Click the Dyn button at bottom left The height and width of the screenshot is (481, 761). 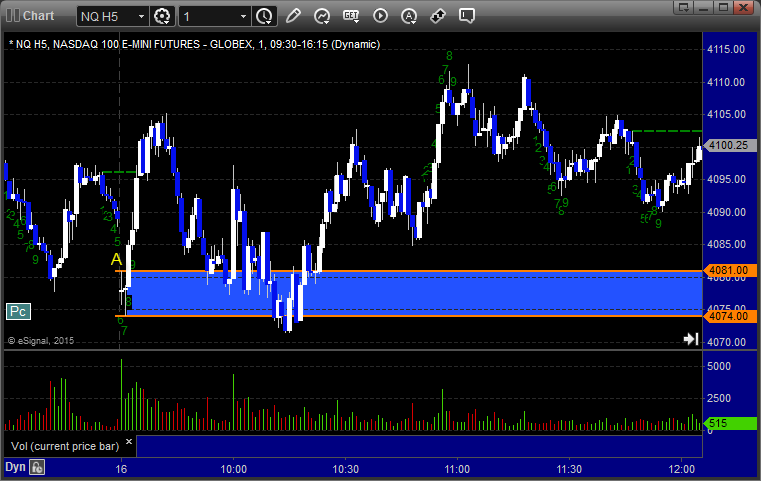14,467
